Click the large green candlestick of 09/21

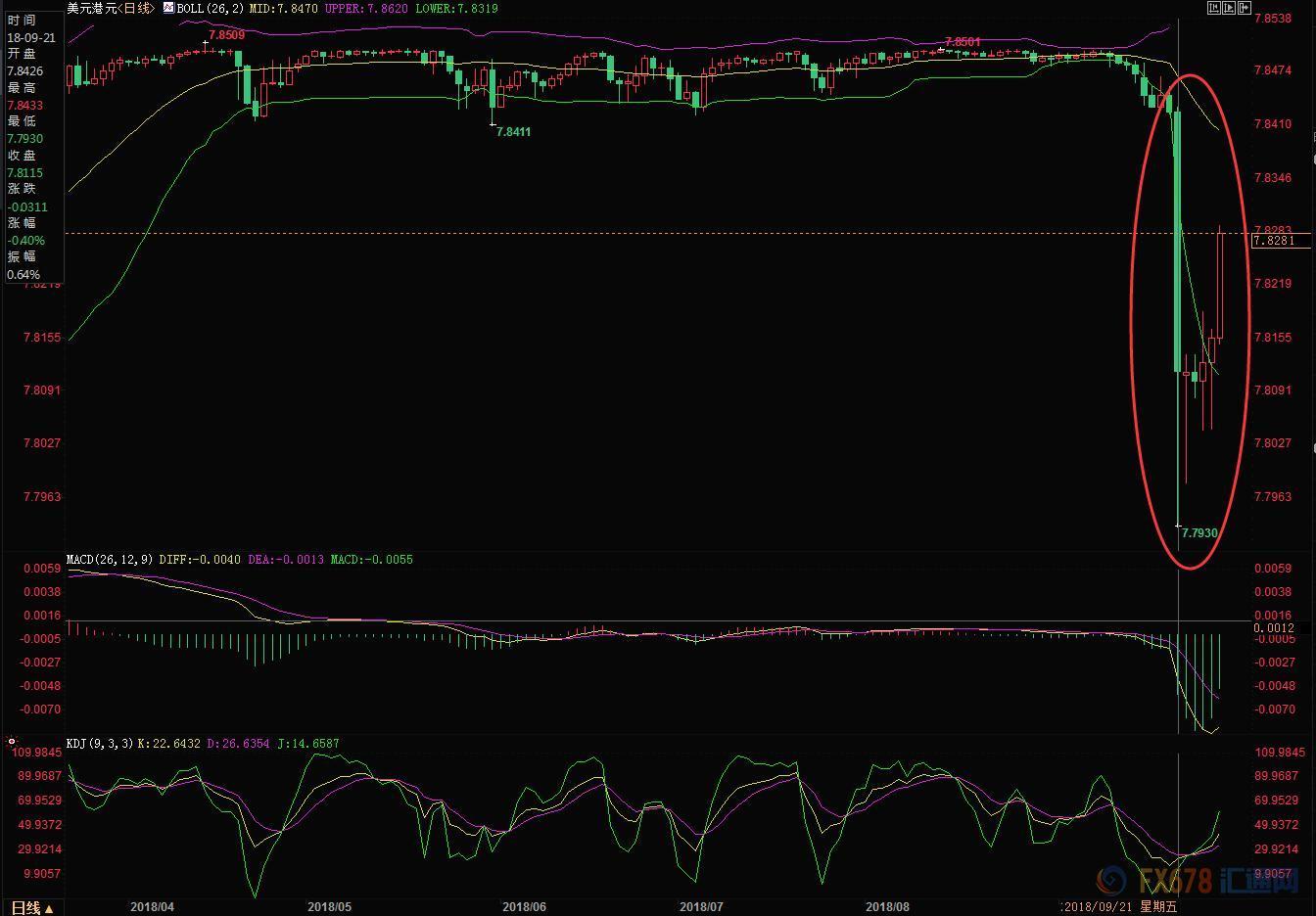1178,241
